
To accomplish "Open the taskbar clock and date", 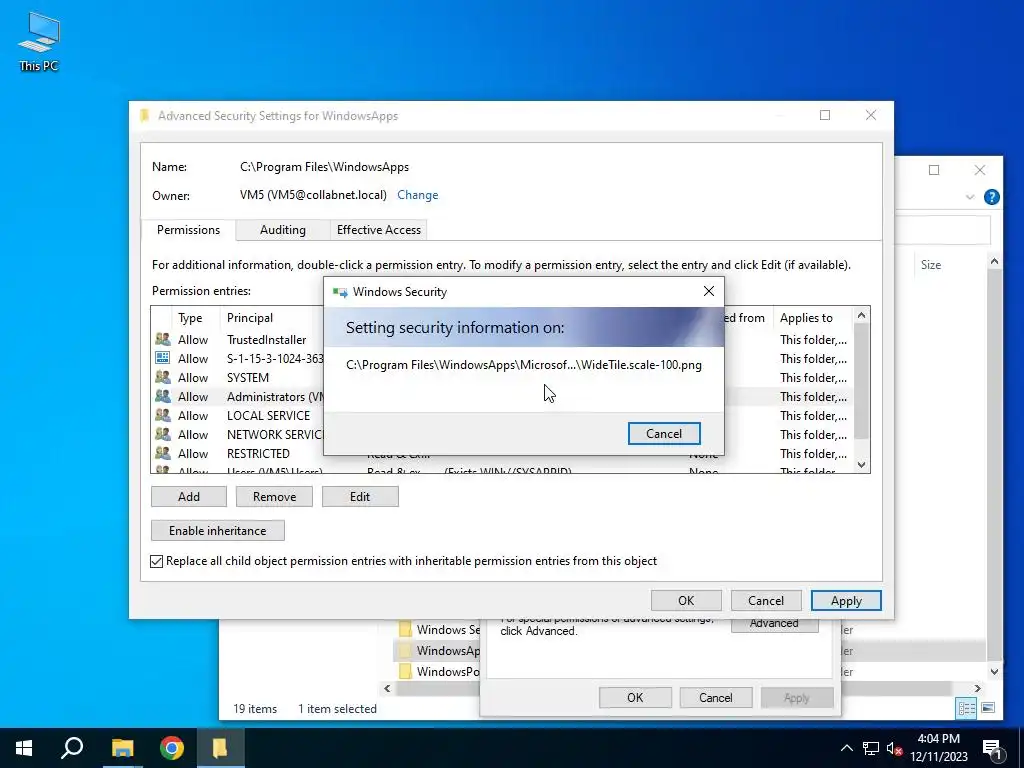I will (938, 748).
